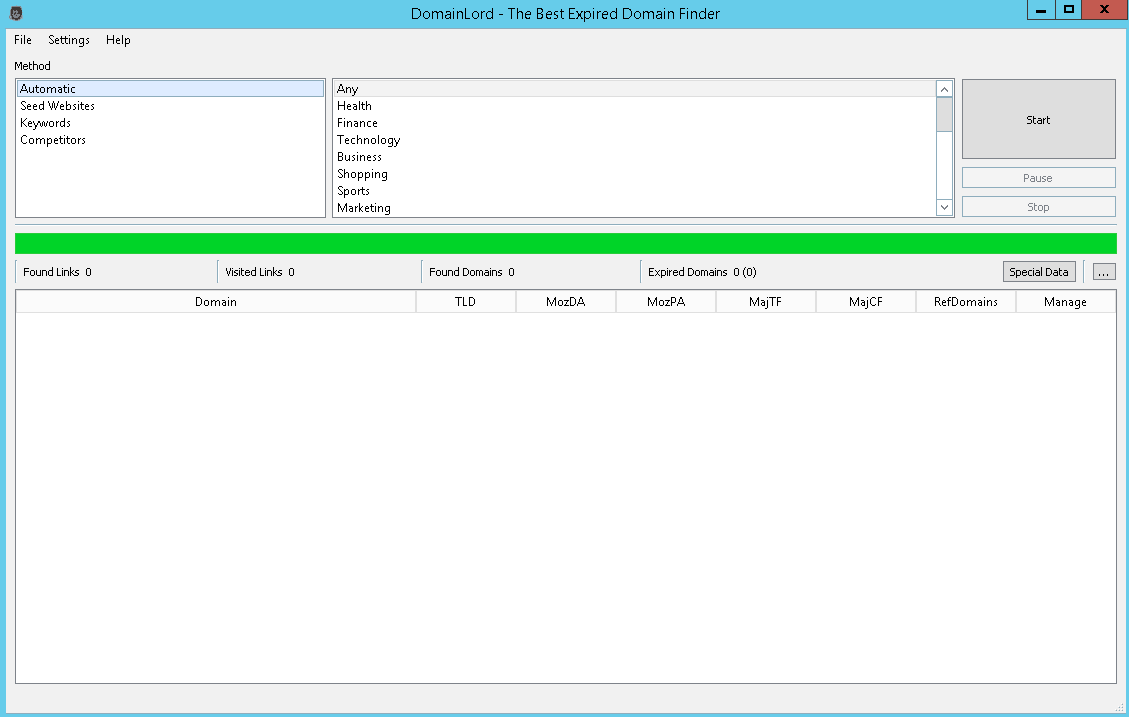1129x717 pixels.
Task: Select the Any category
Action: 634,89
